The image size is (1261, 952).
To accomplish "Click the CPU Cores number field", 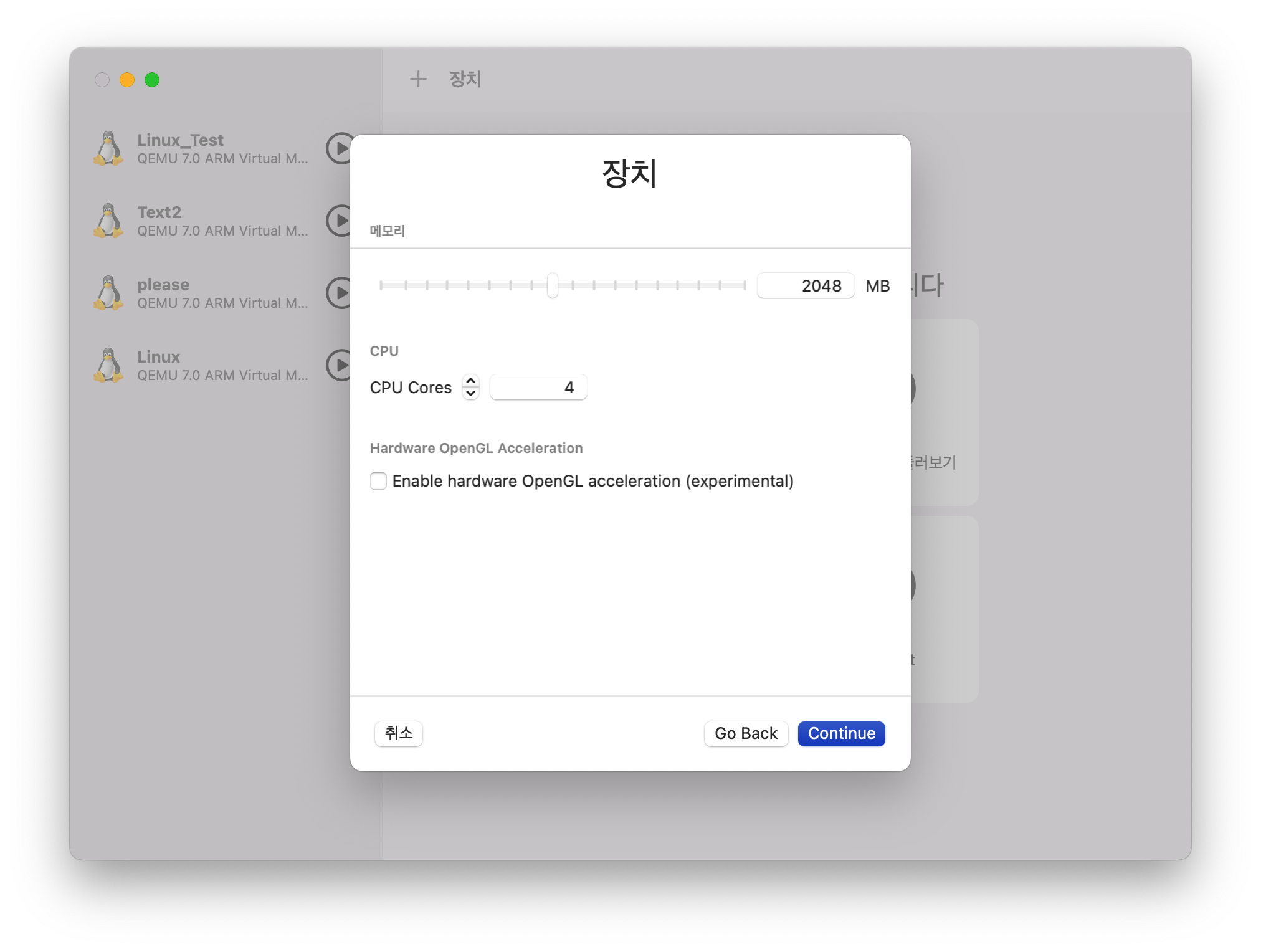I will [x=538, y=388].
